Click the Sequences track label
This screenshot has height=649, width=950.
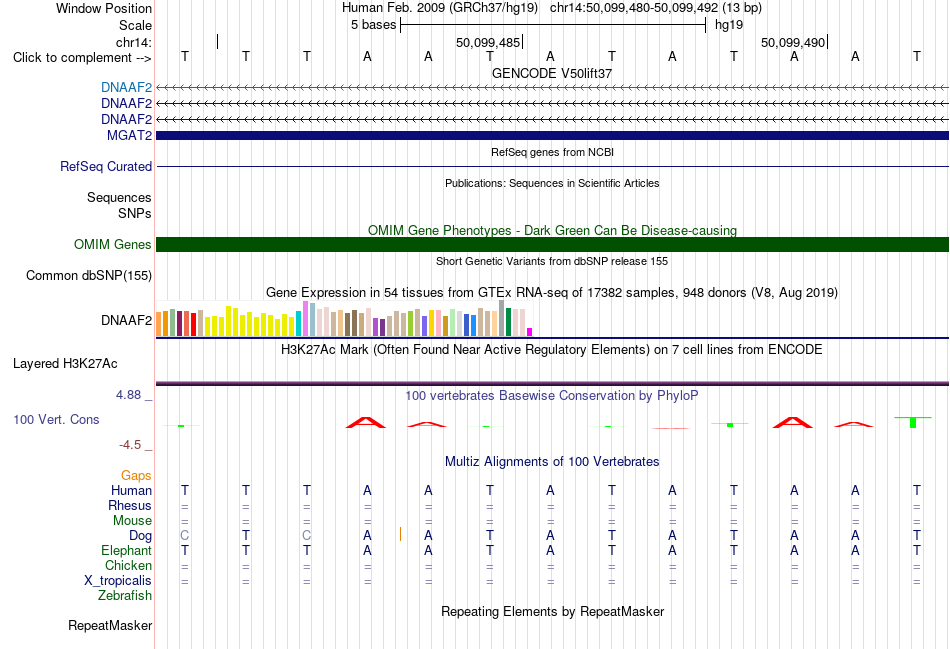tap(119, 198)
